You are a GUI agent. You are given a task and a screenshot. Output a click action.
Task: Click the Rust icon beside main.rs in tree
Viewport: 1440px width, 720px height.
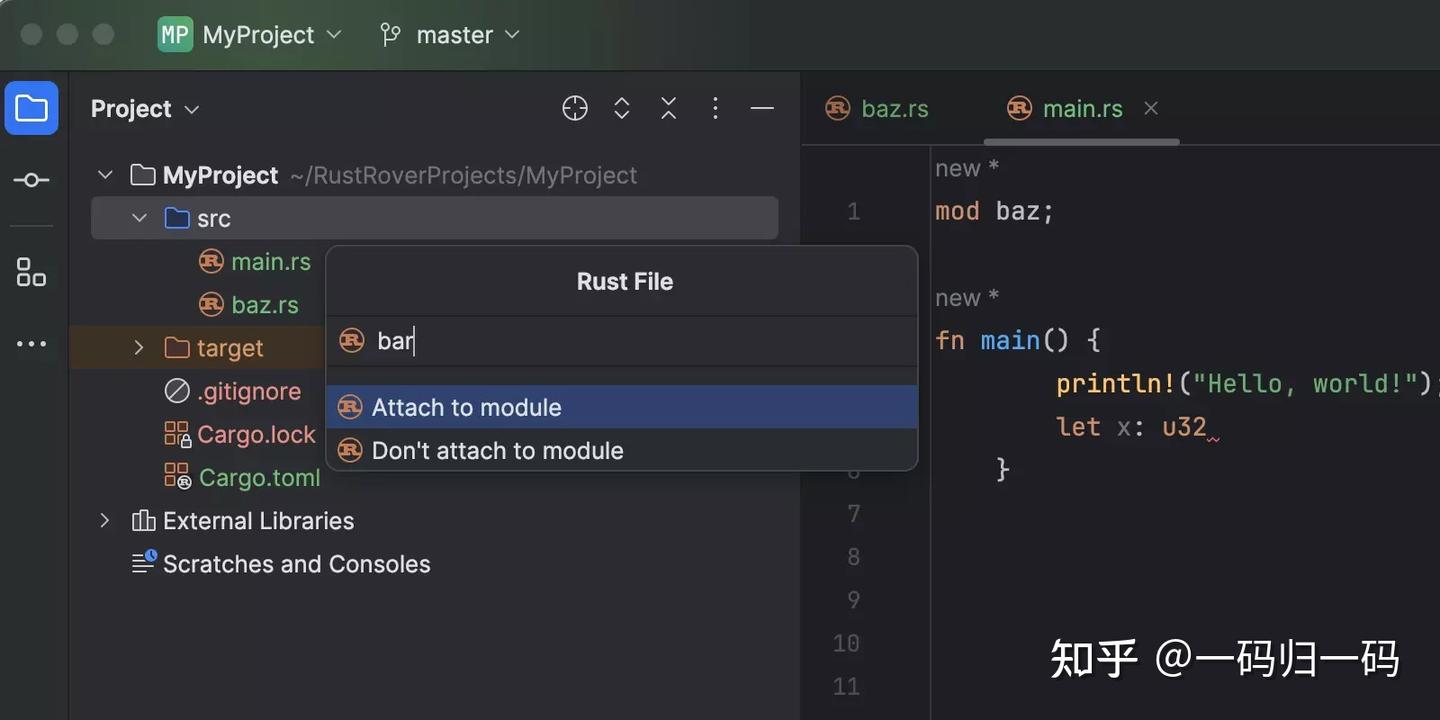[x=211, y=262]
